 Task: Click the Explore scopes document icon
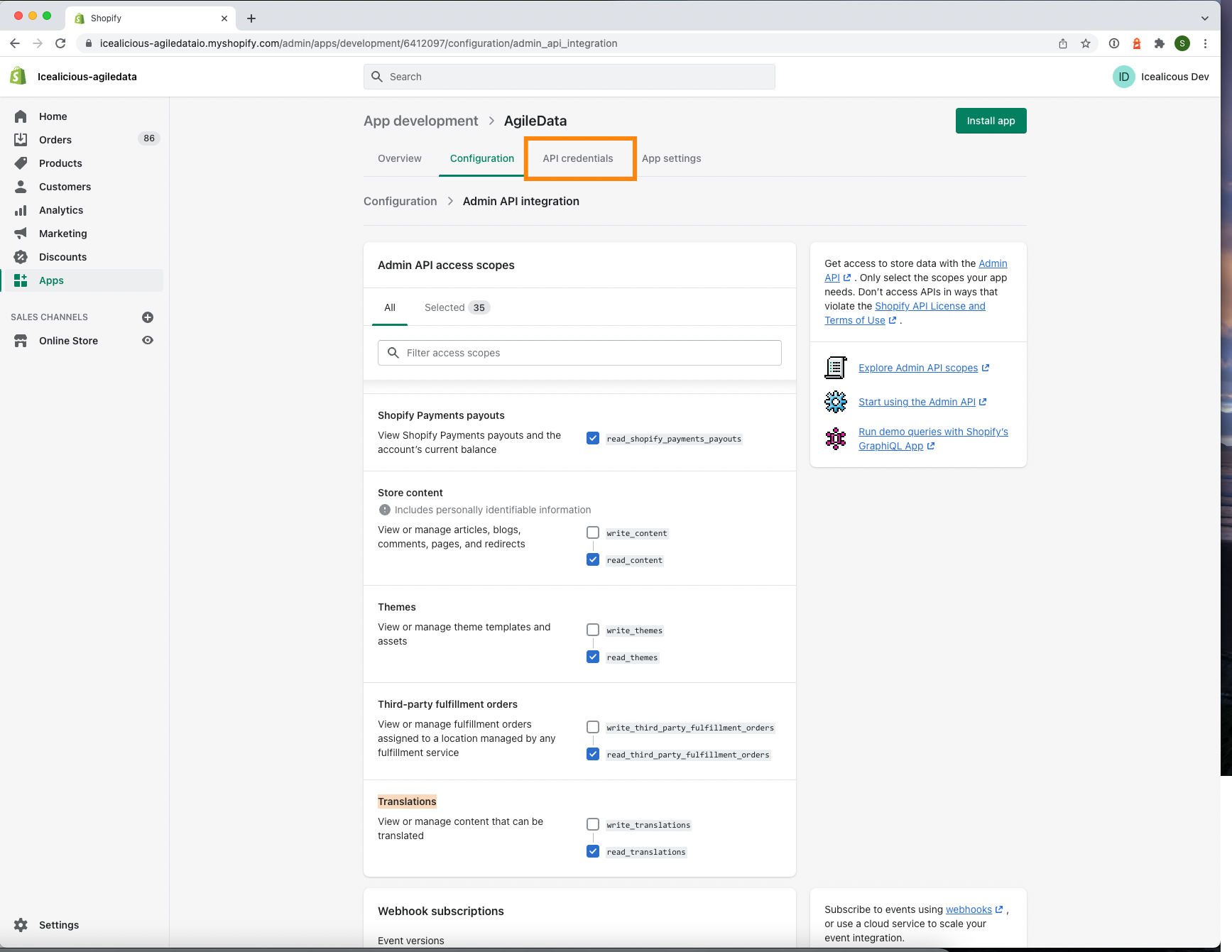pyautogui.click(x=836, y=368)
